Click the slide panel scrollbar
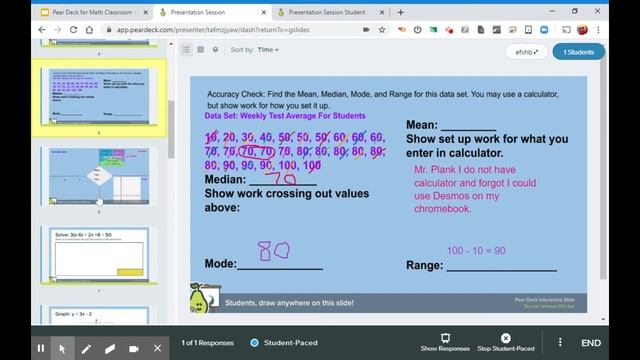 point(171,129)
